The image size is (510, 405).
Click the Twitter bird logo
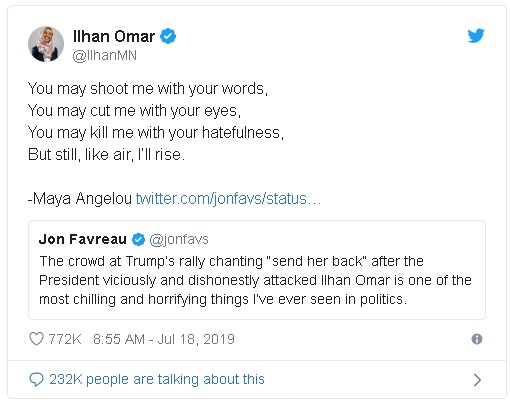[x=476, y=36]
